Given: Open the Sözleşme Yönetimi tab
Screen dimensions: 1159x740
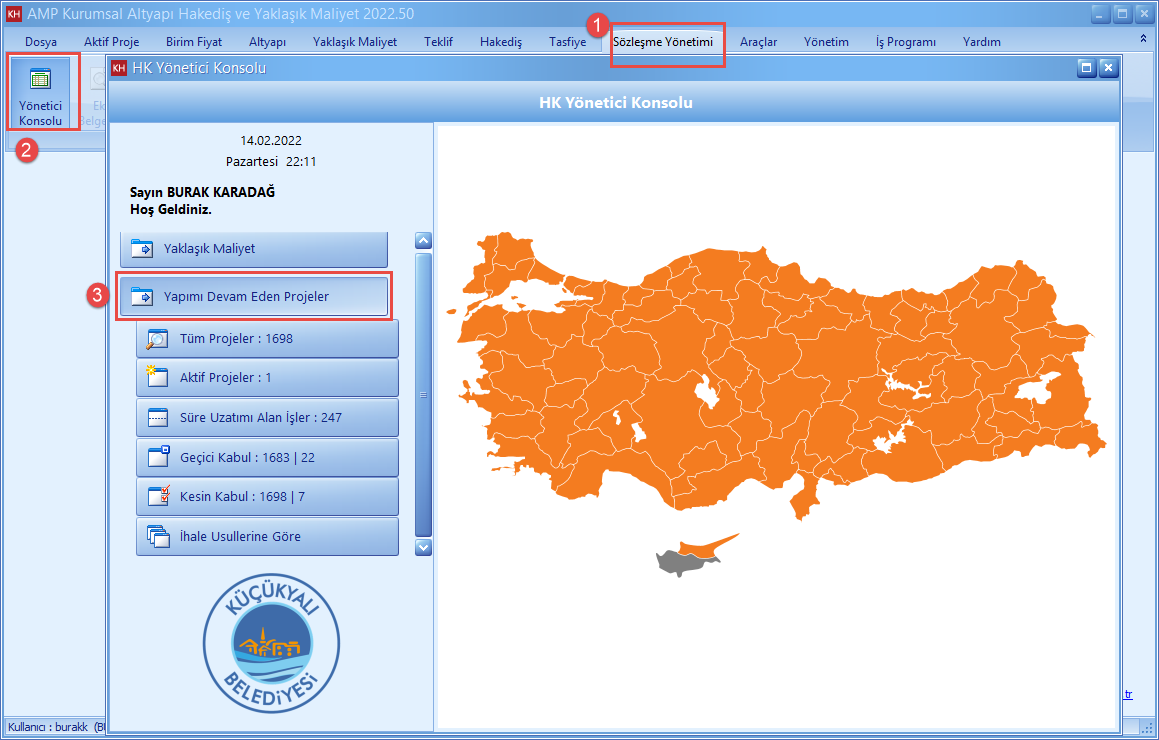Looking at the screenshot, I should pos(663,42).
